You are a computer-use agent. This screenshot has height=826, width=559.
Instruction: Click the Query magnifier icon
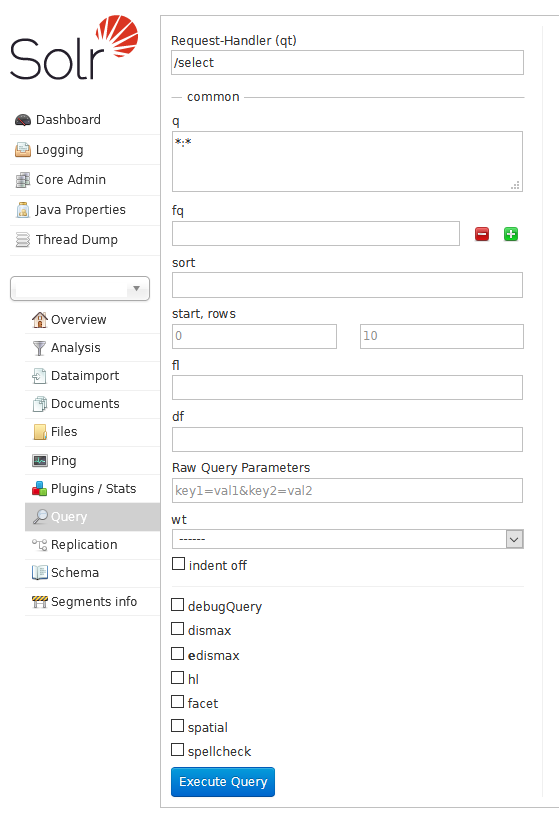pos(40,517)
